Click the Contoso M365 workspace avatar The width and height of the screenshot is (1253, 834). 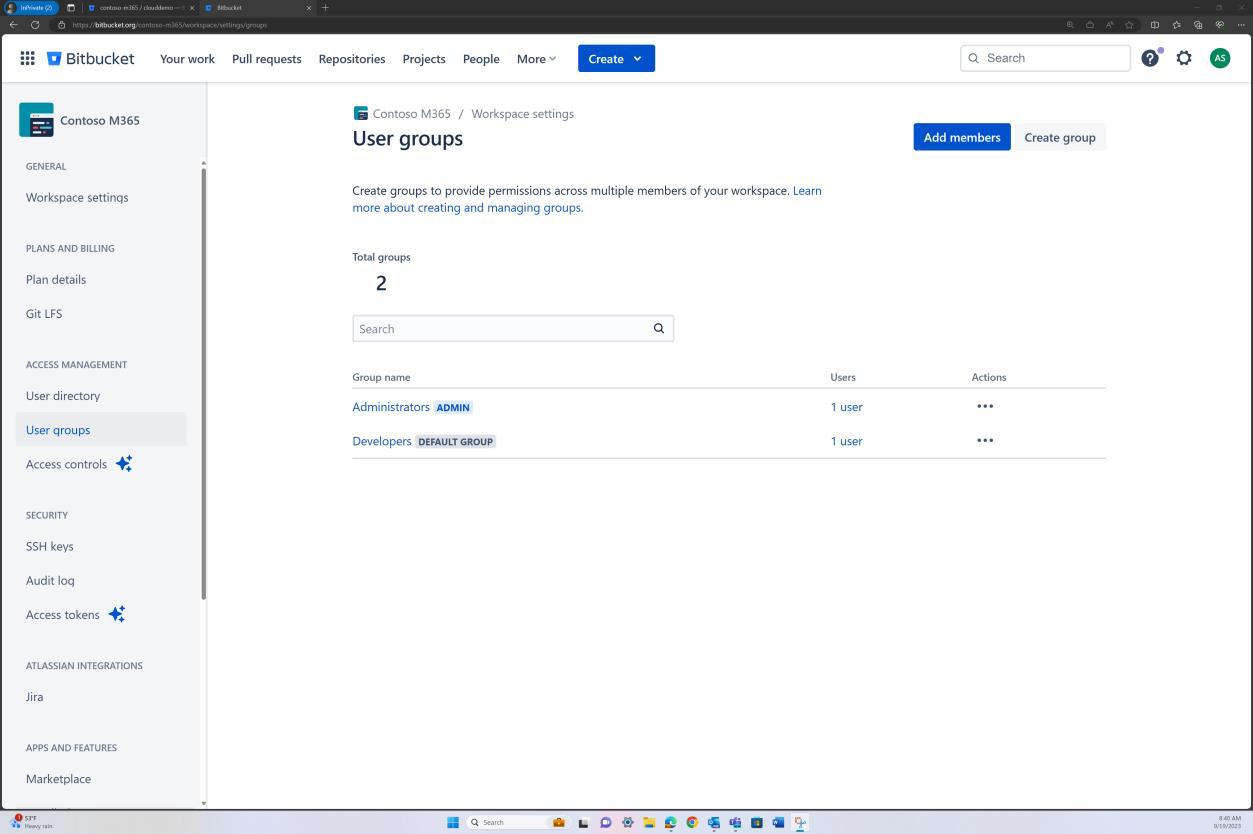coord(37,119)
